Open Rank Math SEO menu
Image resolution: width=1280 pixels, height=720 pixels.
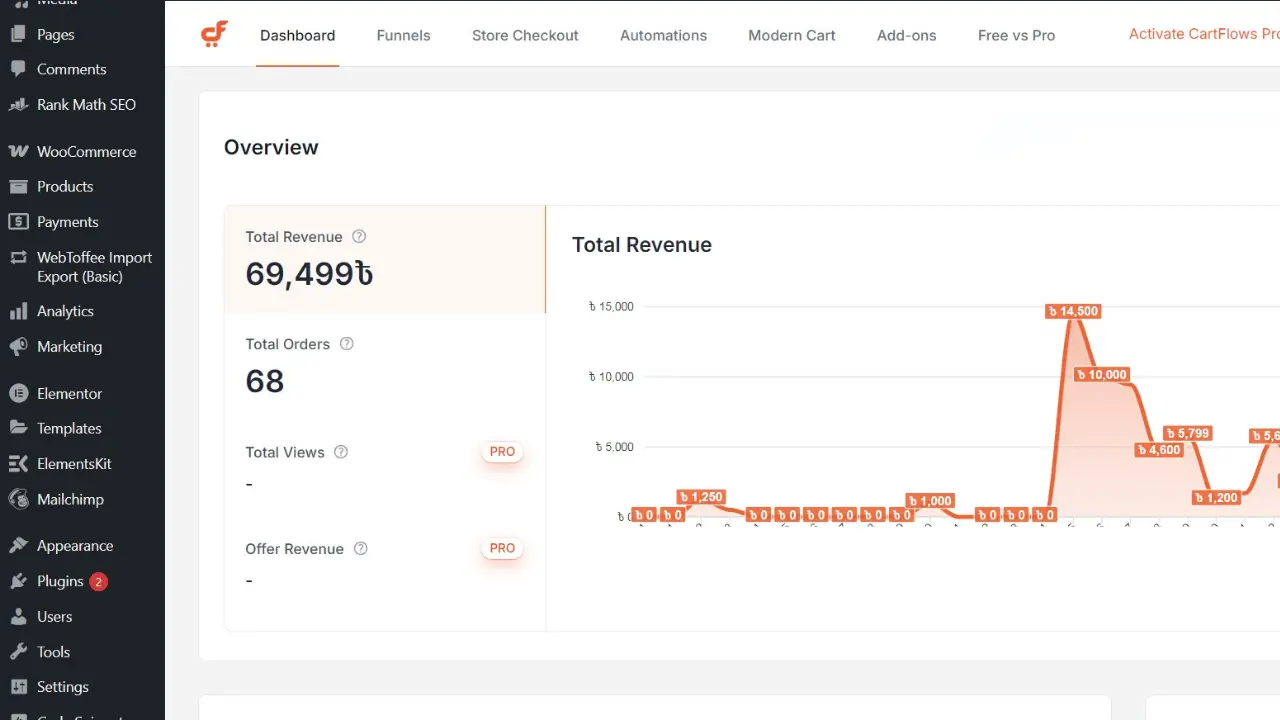coord(85,105)
